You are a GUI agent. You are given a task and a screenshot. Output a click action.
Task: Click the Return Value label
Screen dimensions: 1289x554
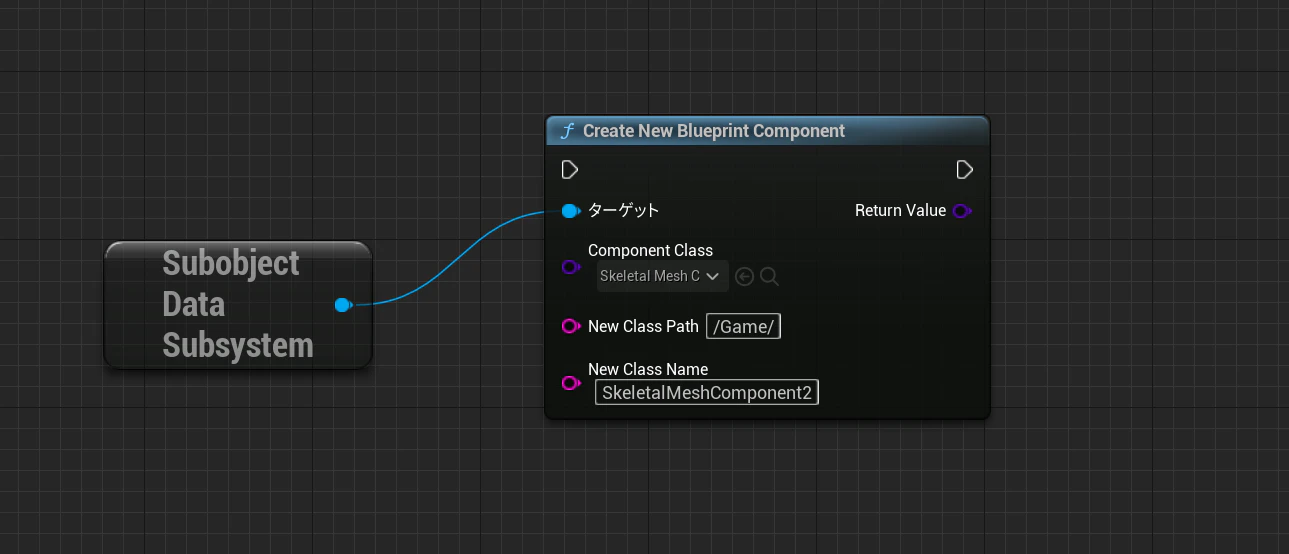point(900,211)
